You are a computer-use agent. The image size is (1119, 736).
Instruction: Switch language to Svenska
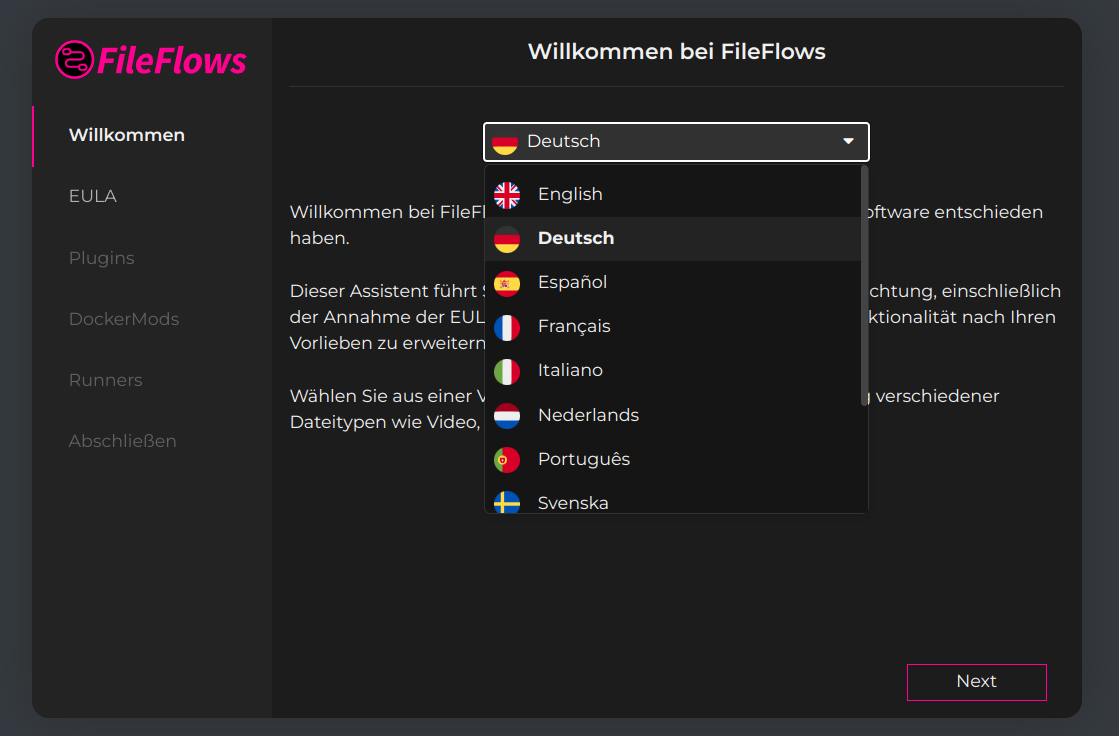point(673,498)
